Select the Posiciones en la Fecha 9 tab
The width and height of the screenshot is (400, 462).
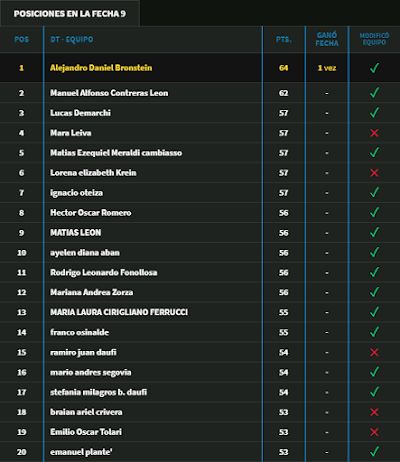point(70,13)
